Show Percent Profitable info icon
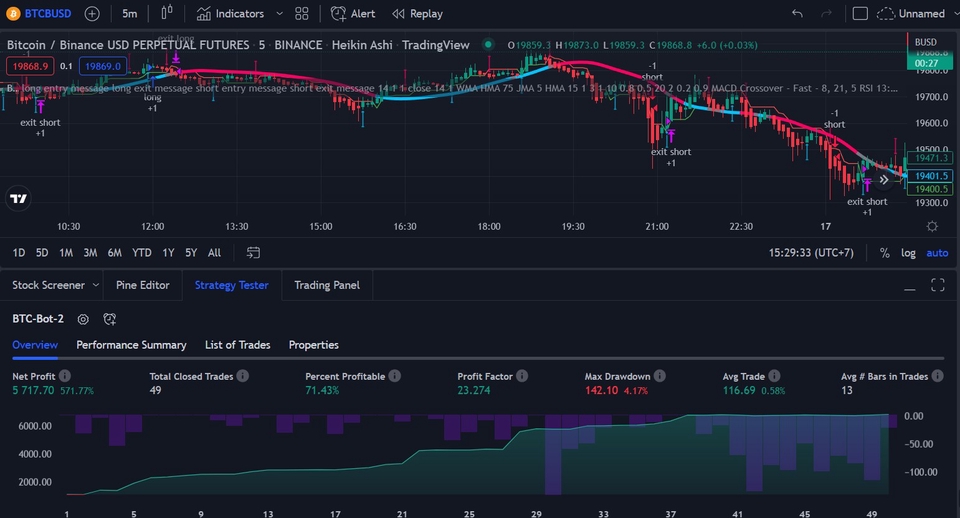 click(395, 376)
